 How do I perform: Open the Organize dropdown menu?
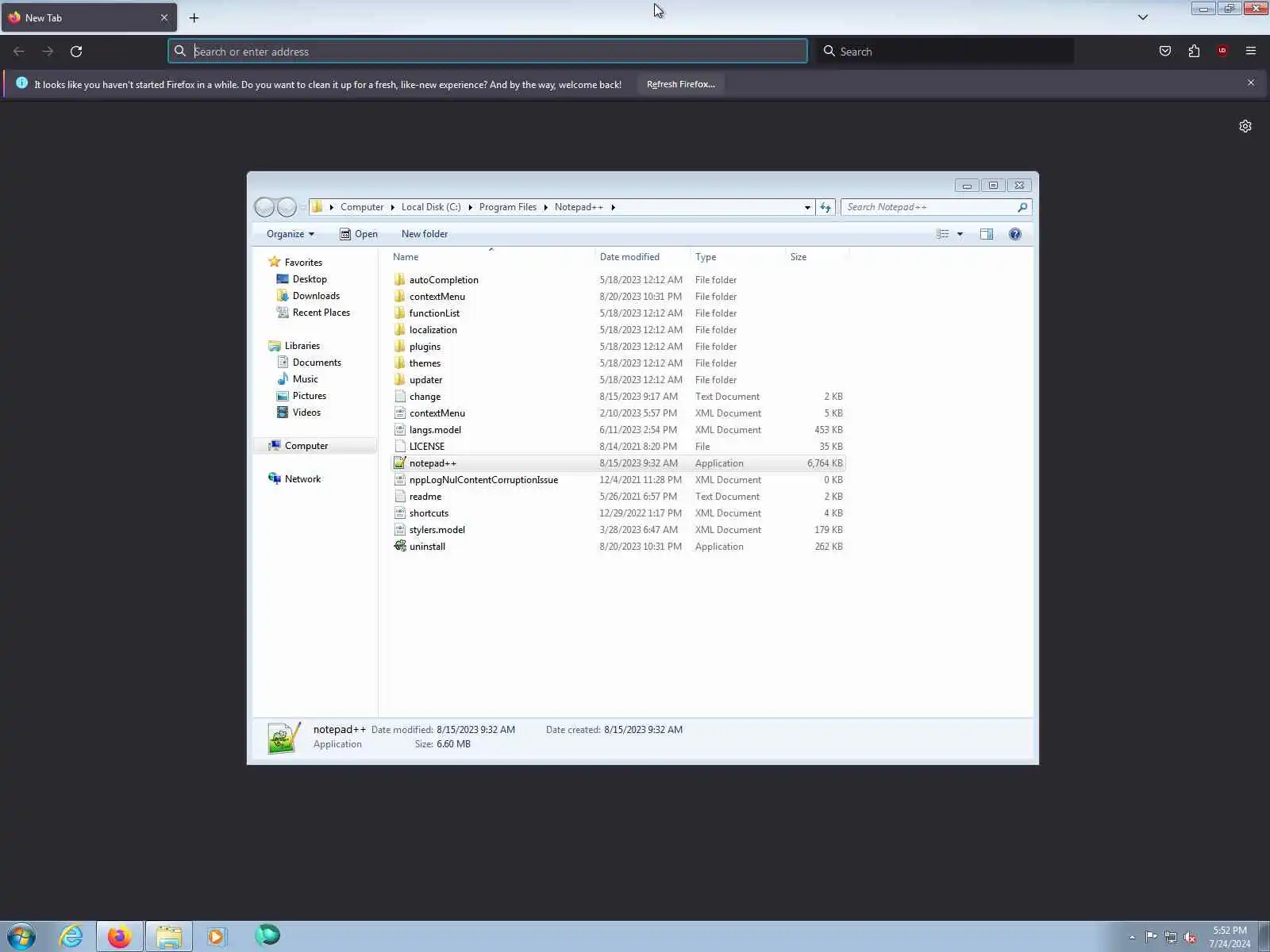pyautogui.click(x=291, y=234)
